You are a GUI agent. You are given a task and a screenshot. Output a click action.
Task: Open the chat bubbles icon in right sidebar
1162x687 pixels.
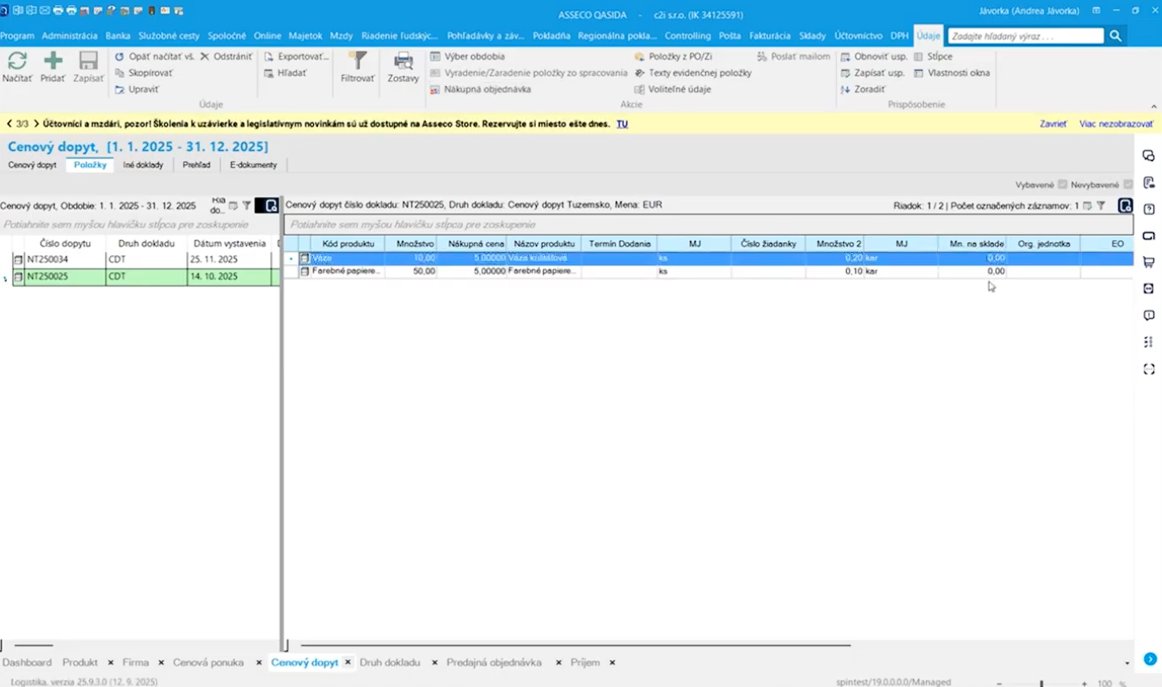pos(1149,156)
